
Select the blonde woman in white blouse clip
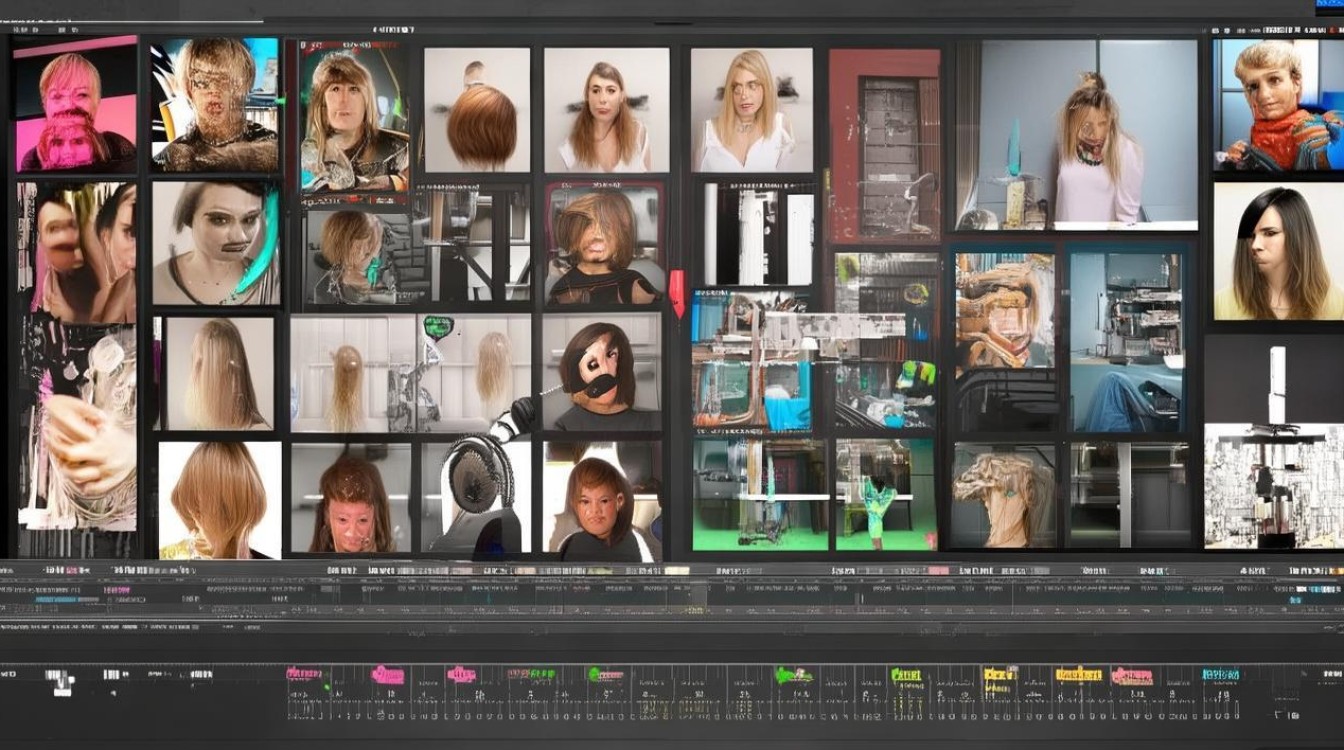pos(752,109)
